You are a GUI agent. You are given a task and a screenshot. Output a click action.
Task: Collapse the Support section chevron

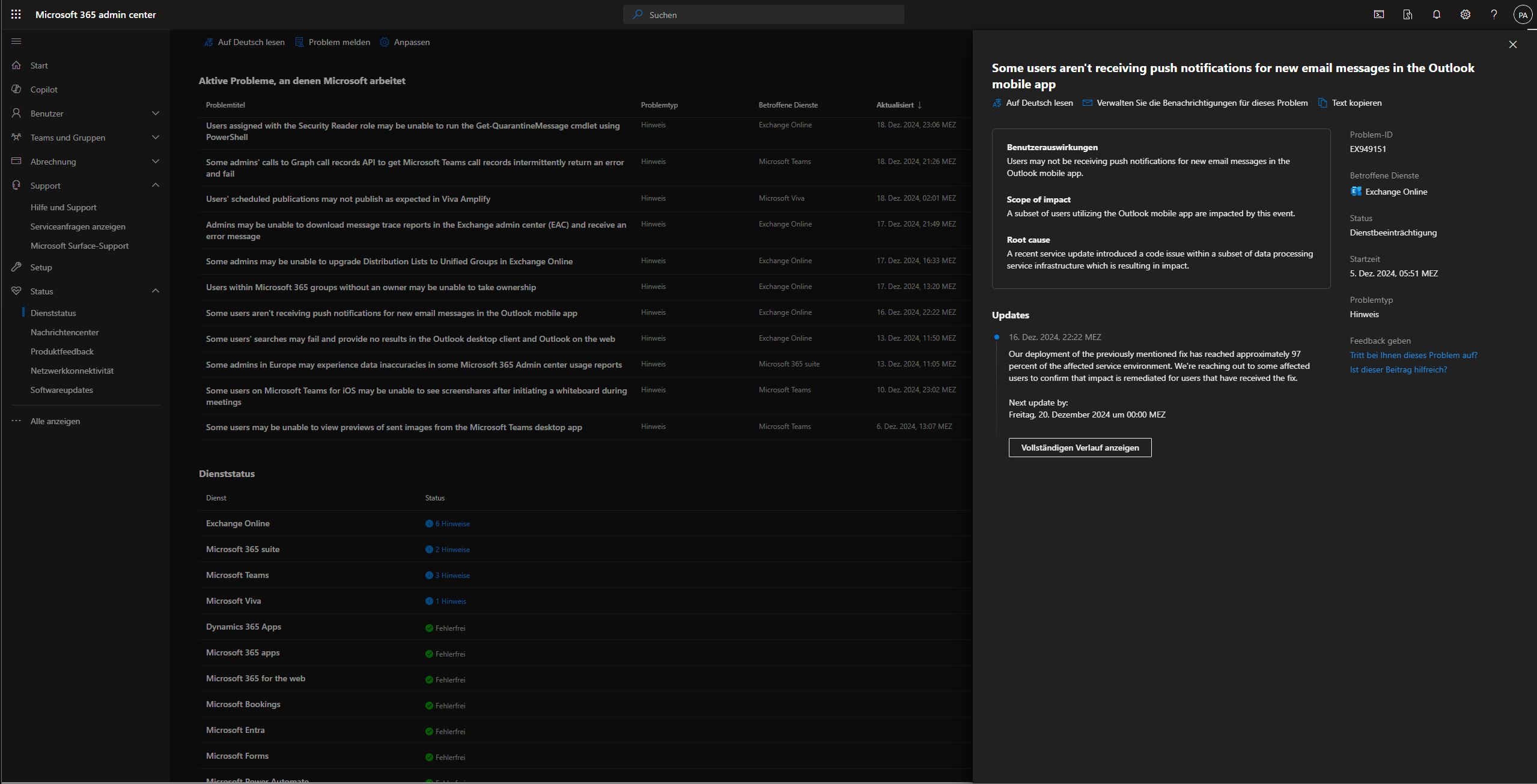pyautogui.click(x=156, y=185)
